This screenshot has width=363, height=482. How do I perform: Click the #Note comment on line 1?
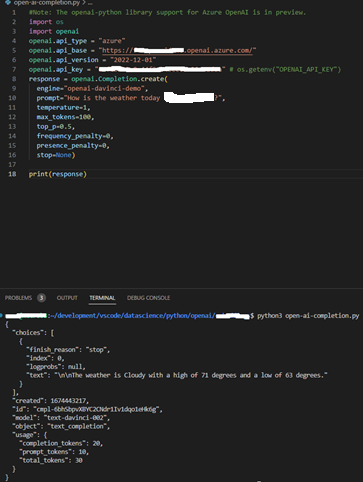167,12
